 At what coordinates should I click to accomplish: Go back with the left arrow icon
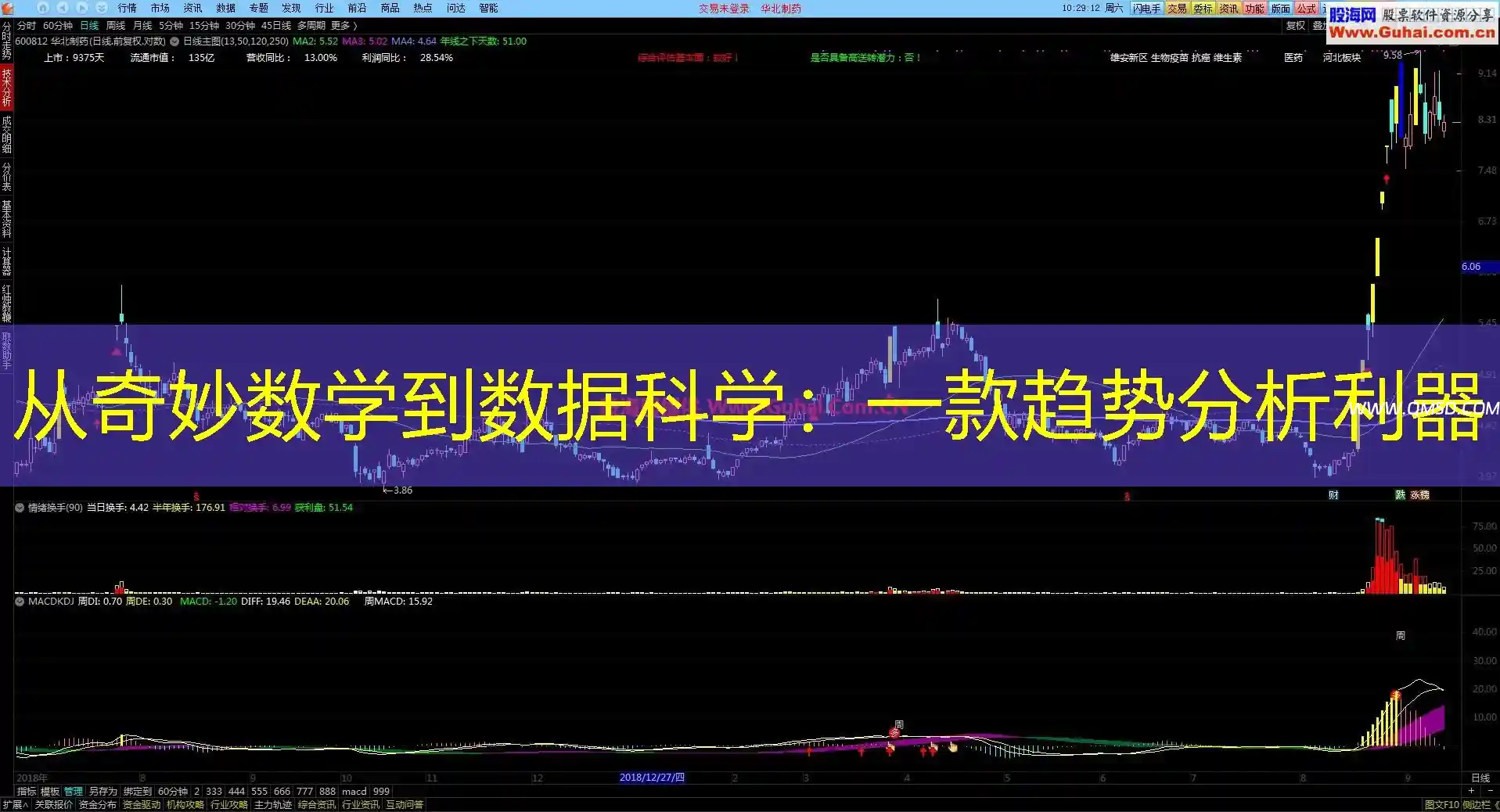(63, 8)
